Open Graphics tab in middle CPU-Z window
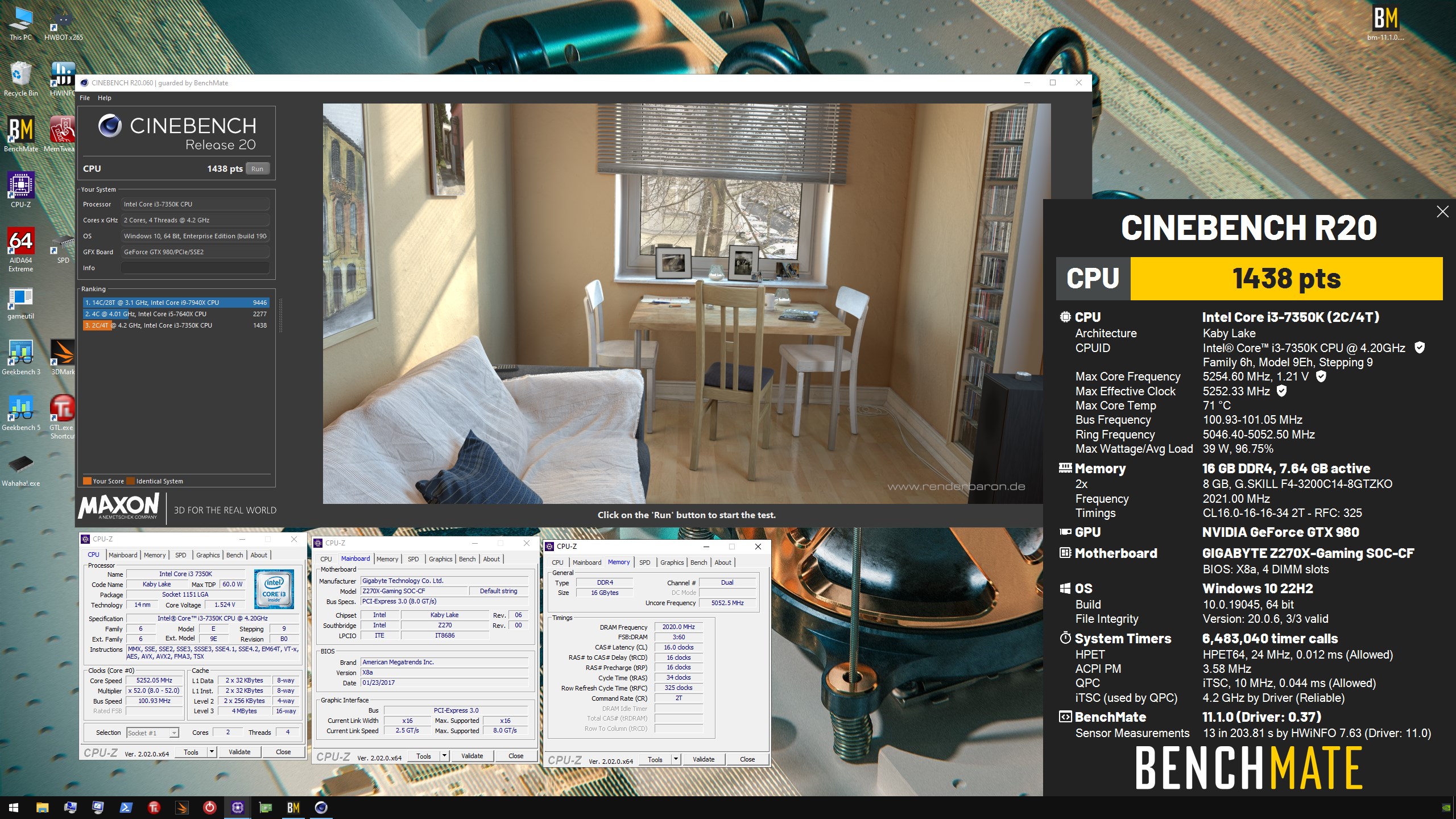Image resolution: width=1456 pixels, height=819 pixels. pos(441,559)
